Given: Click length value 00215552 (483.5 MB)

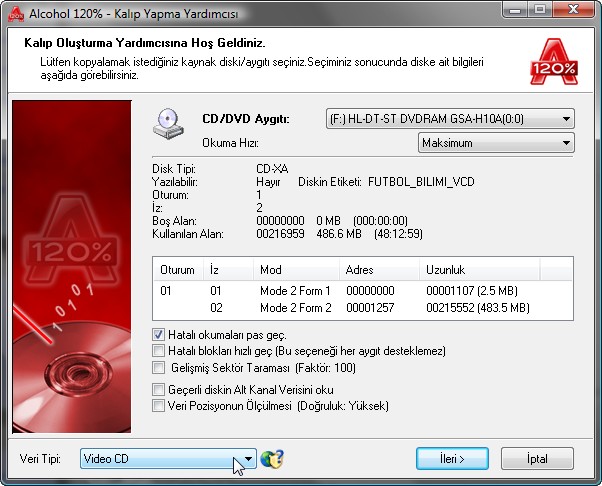Looking at the screenshot, I should click(478, 307).
